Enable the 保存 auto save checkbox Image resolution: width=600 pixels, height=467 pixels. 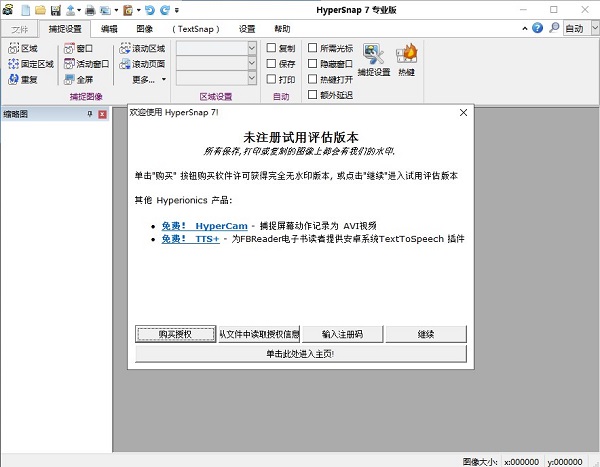tap(271, 64)
